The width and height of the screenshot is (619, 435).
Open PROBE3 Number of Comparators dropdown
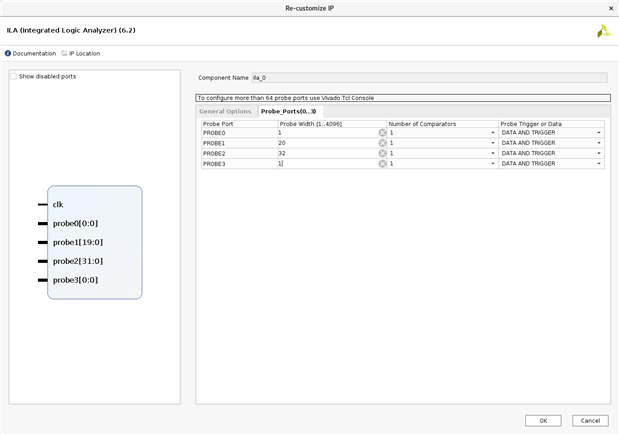tap(443, 163)
